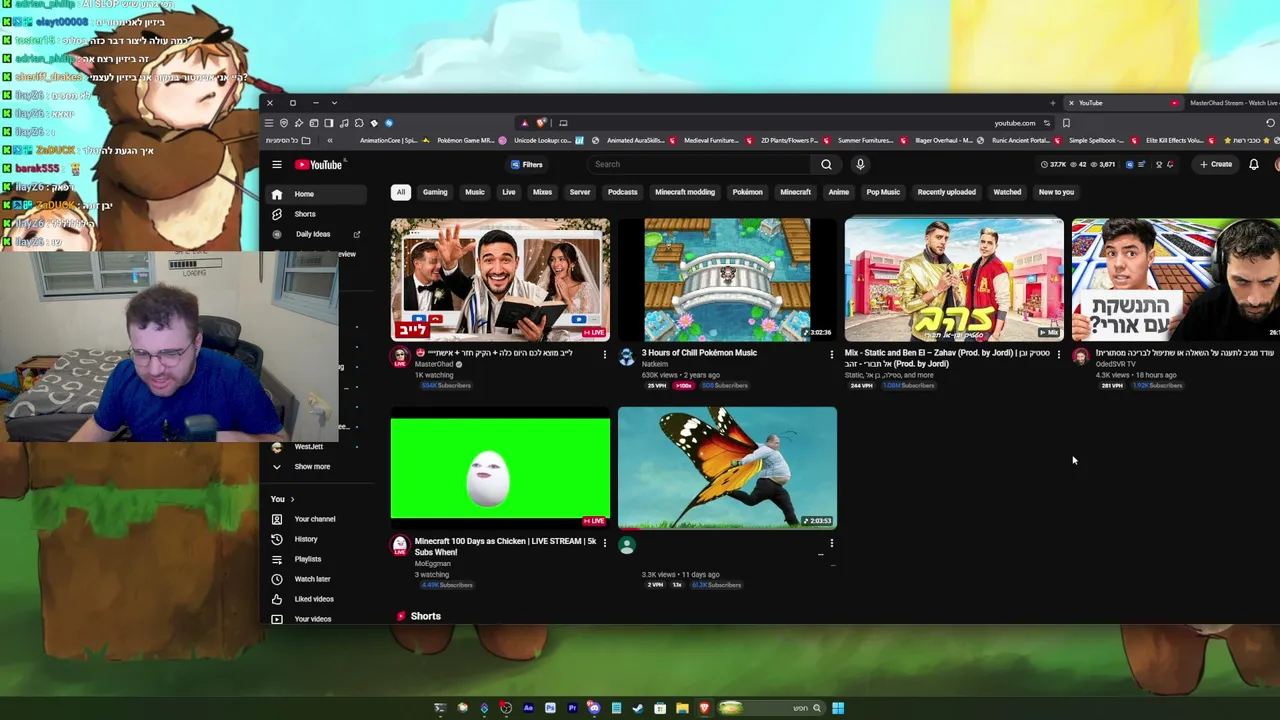The image size is (1280, 720).
Task: Select the Pokémon filter chip
Action: [x=747, y=192]
